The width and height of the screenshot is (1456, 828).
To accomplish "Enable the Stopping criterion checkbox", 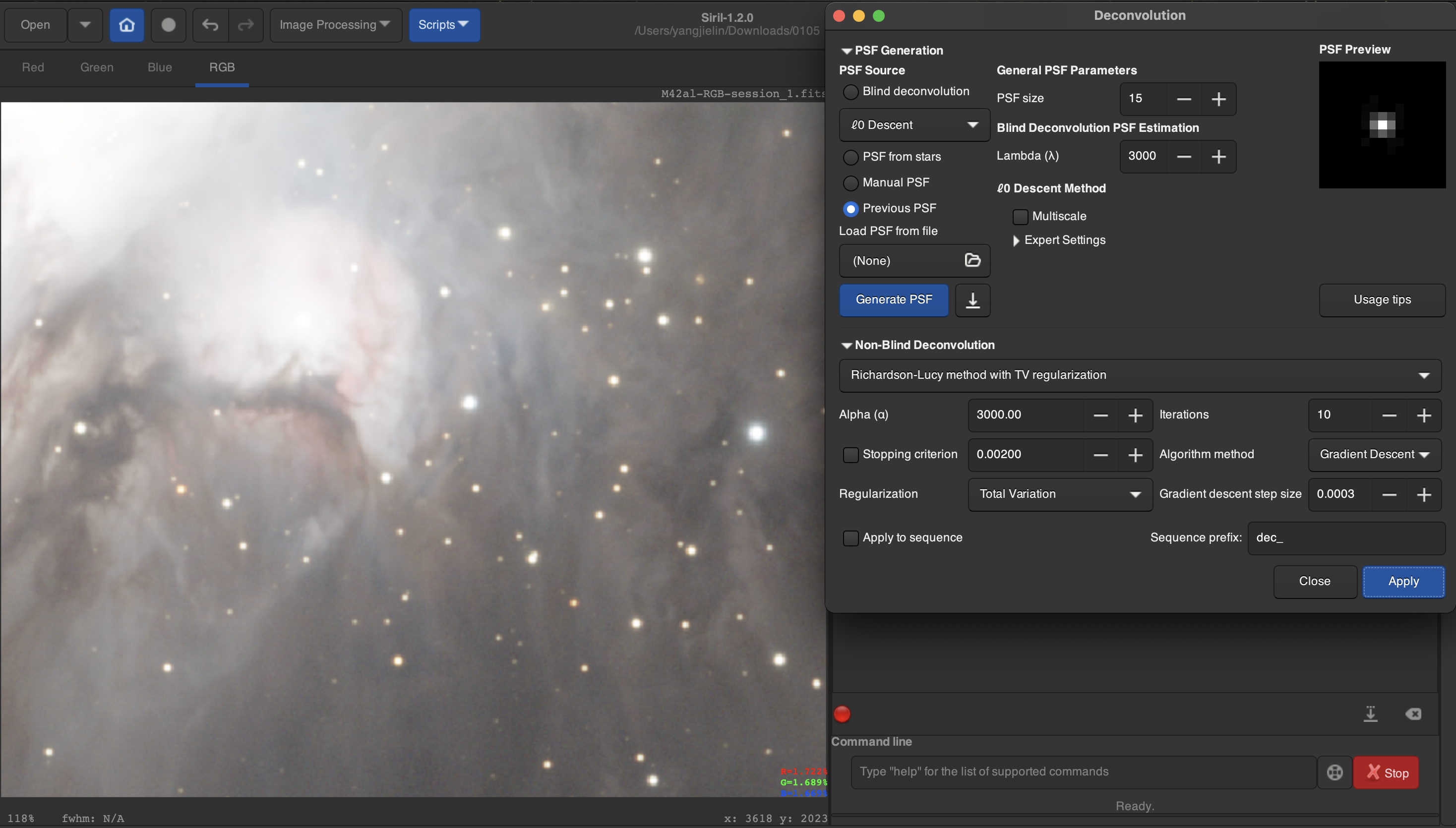I will click(850, 454).
